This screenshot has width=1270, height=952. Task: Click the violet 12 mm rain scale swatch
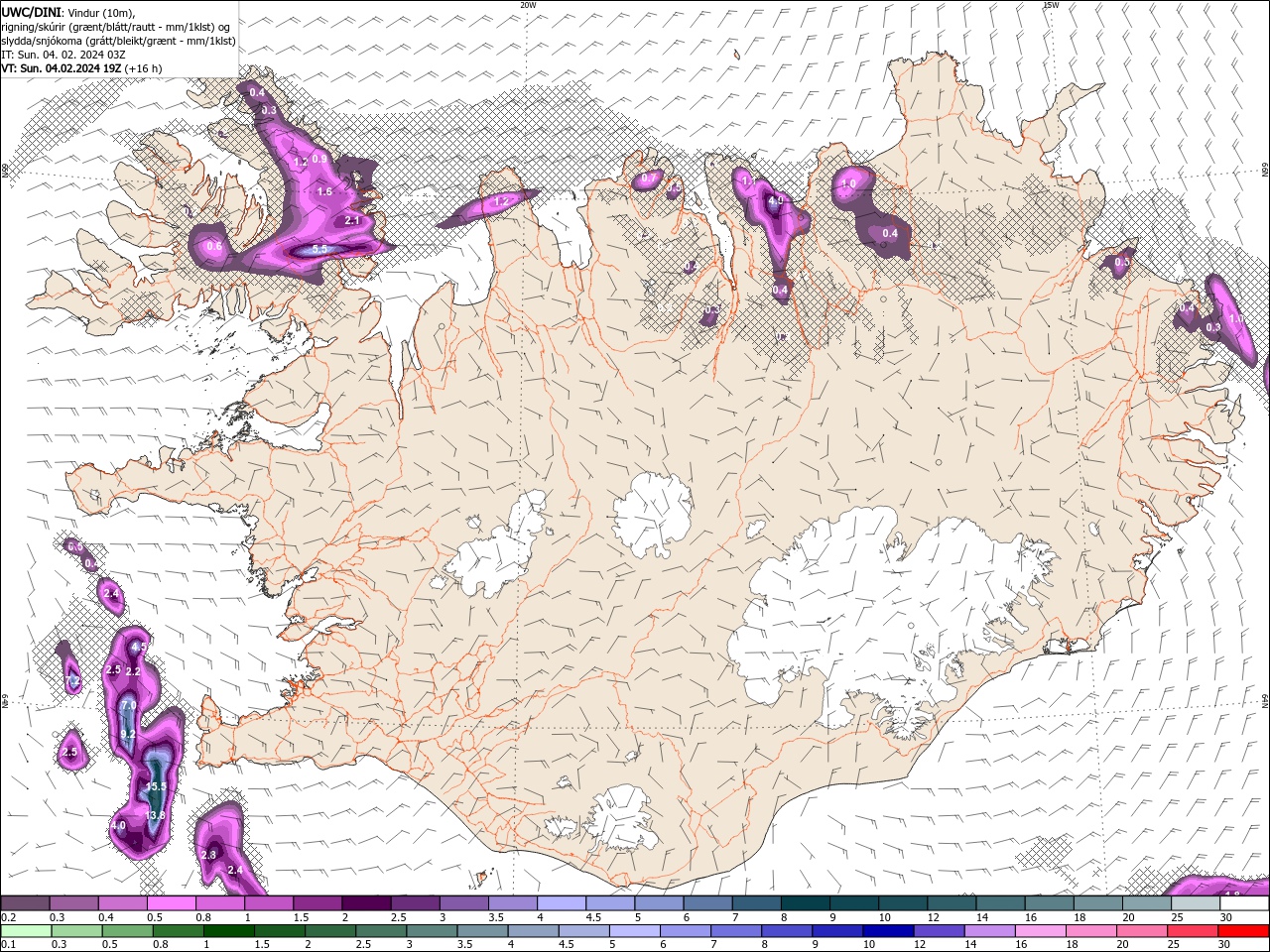tap(939, 931)
